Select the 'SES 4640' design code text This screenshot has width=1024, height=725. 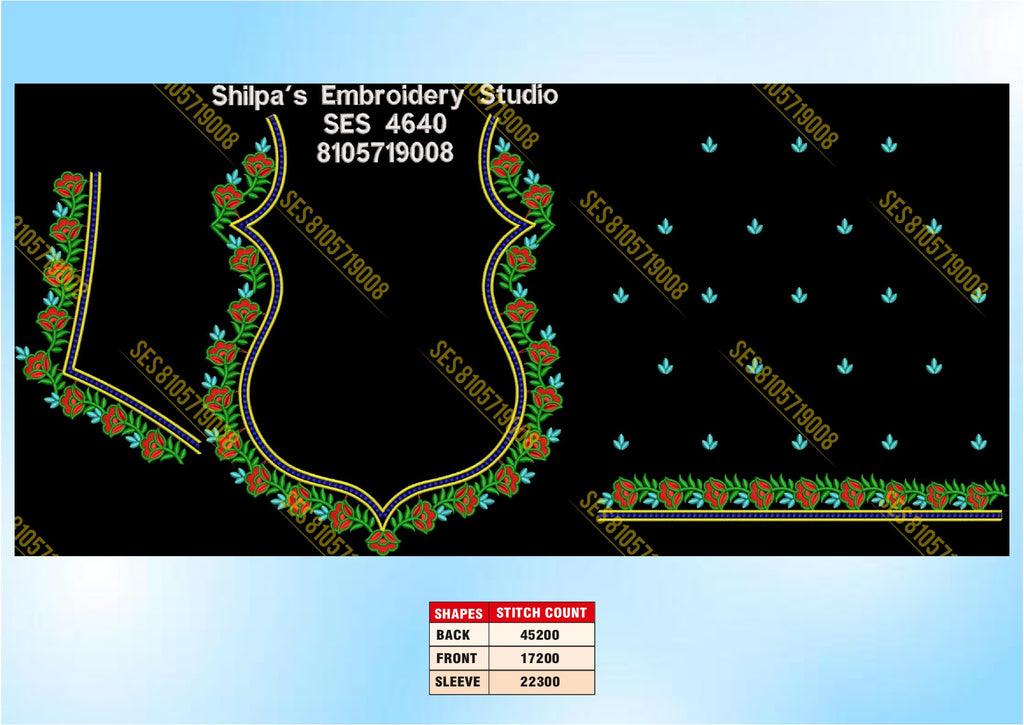coord(385,123)
